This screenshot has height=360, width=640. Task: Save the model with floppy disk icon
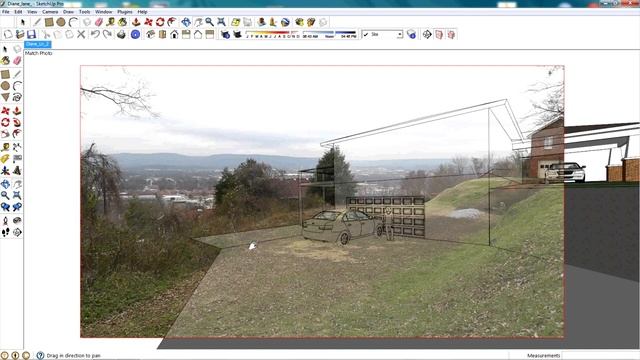[x=31, y=34]
